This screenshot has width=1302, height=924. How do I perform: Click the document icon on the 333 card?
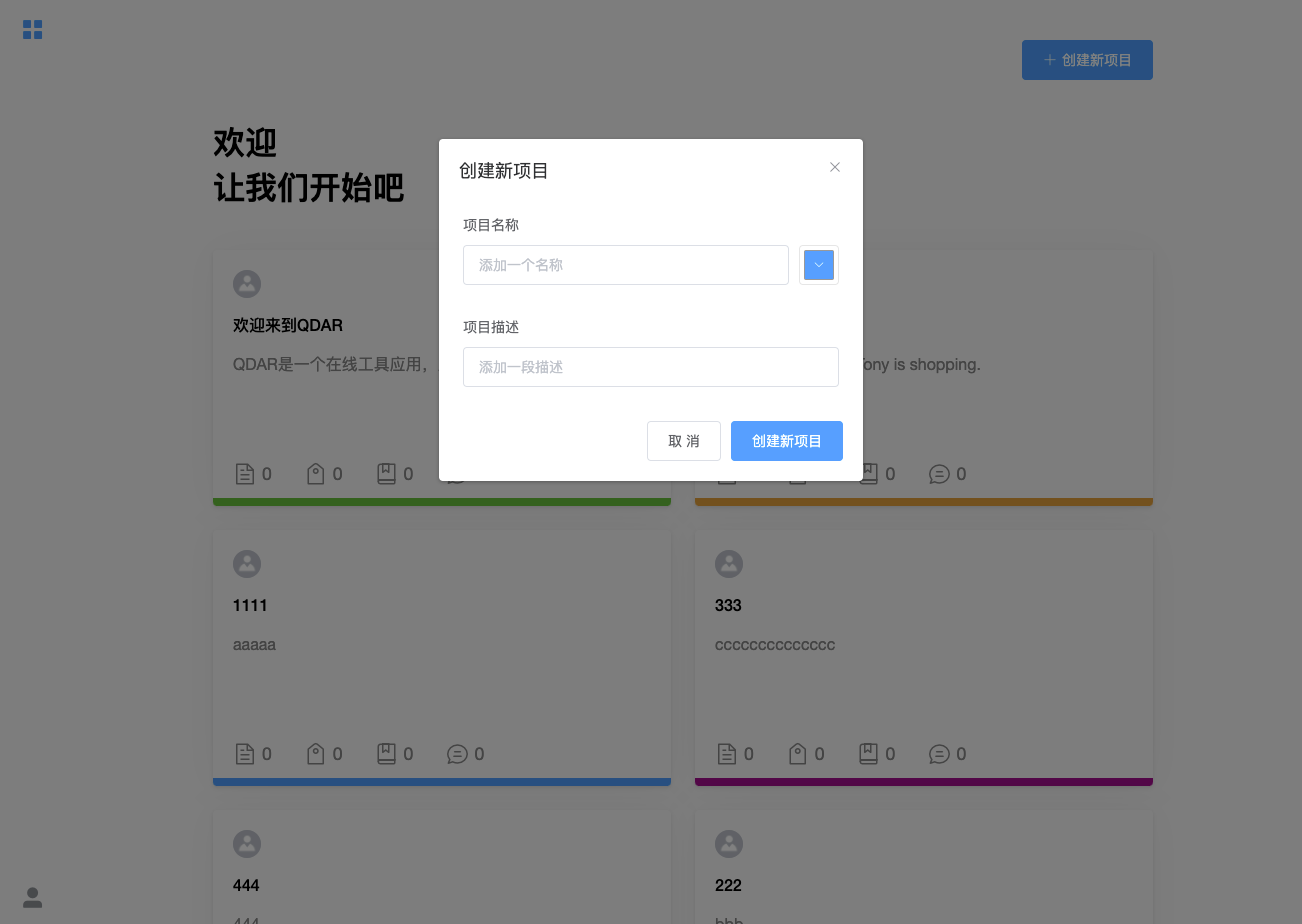(x=727, y=754)
